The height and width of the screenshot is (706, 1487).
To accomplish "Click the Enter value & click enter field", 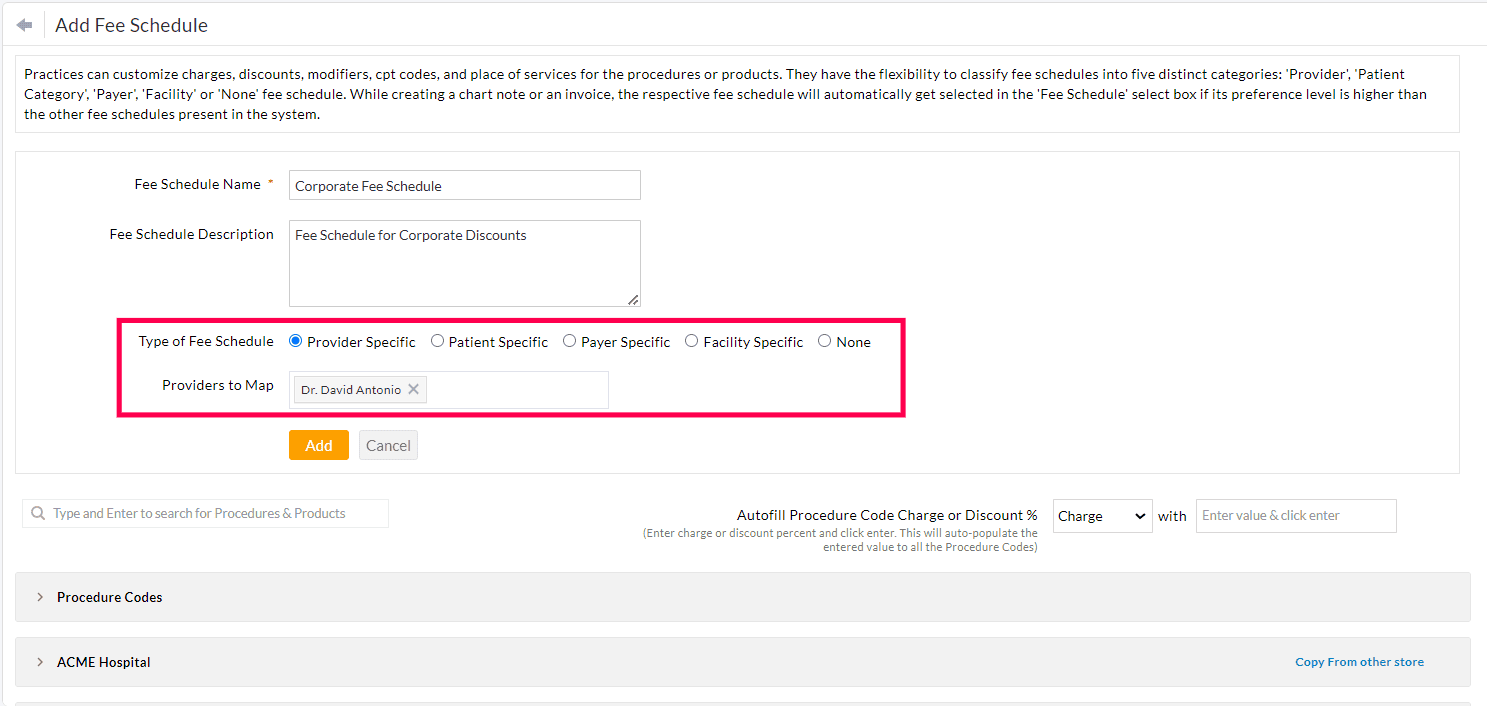I will pyautogui.click(x=1295, y=515).
